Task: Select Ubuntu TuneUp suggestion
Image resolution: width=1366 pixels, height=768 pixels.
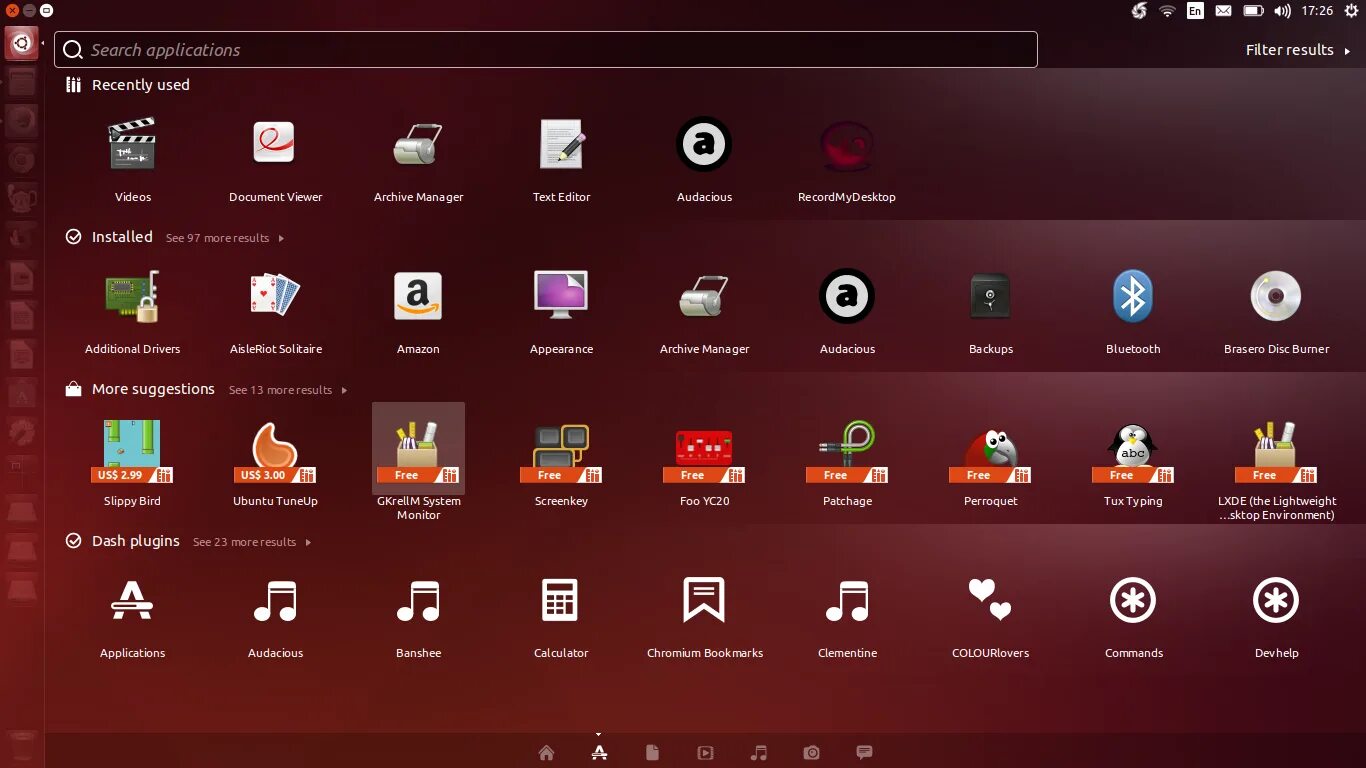Action: (x=275, y=462)
